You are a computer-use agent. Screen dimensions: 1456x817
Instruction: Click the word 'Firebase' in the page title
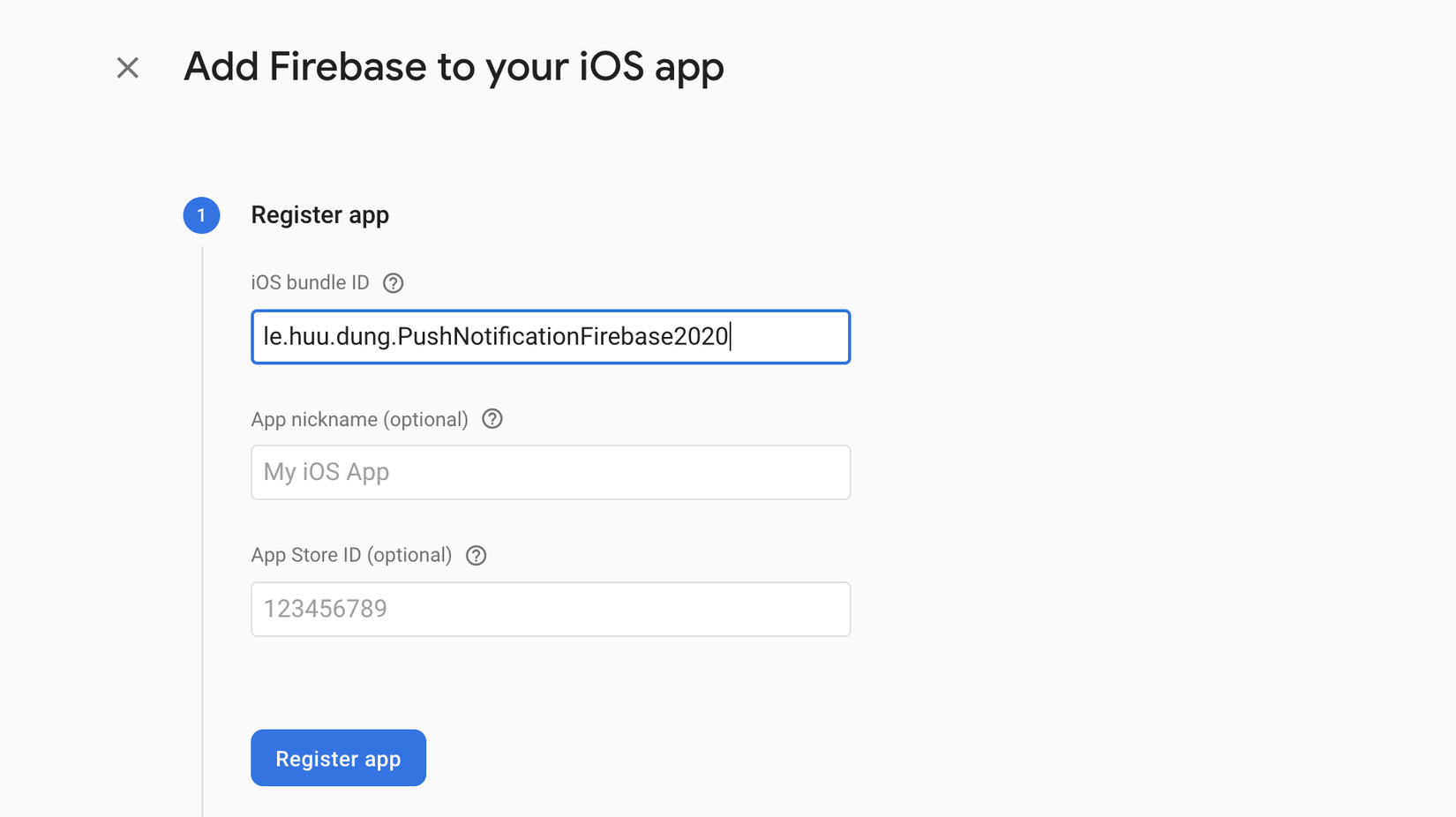(347, 67)
